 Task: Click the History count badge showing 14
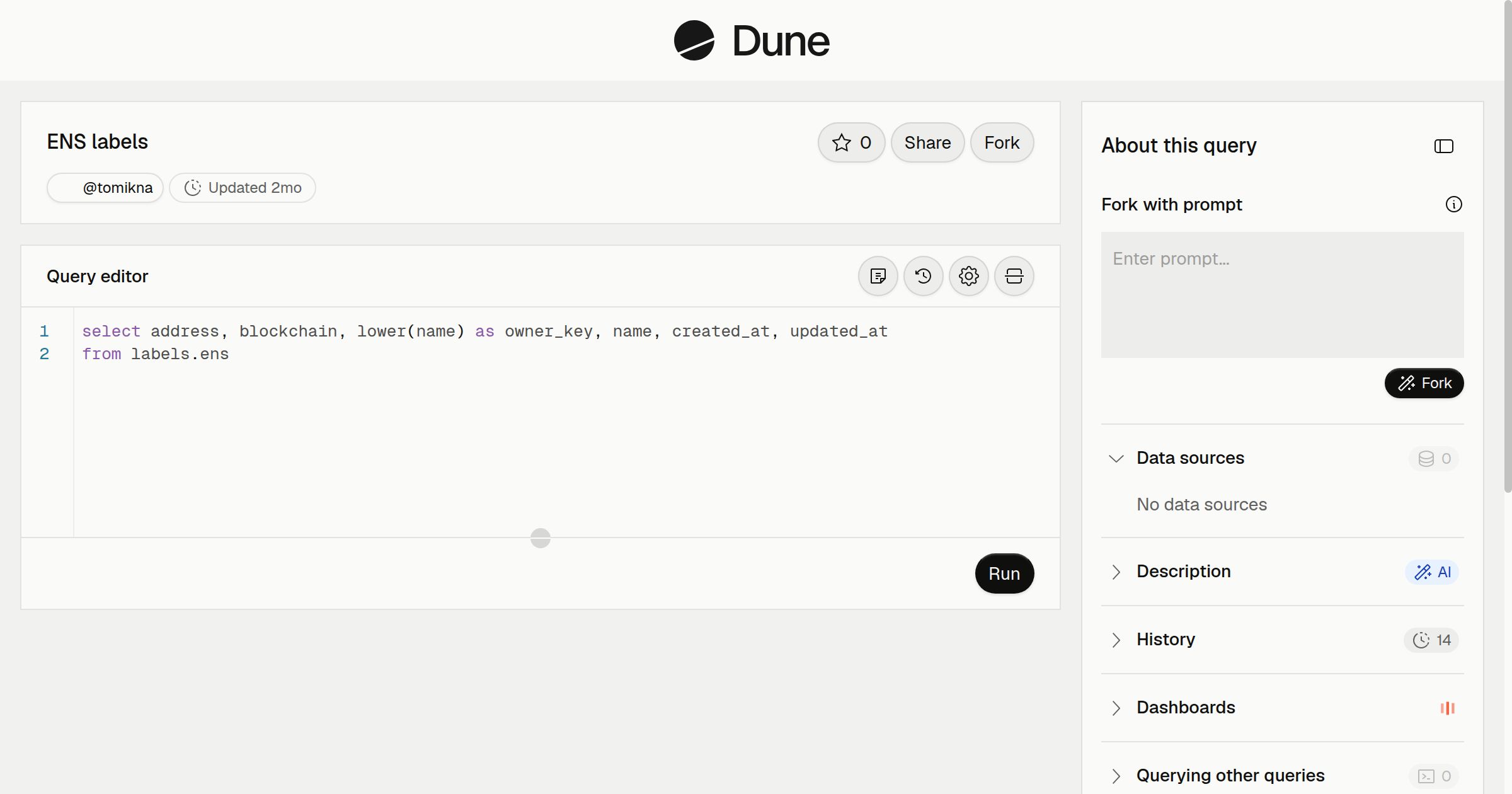[x=1431, y=640]
